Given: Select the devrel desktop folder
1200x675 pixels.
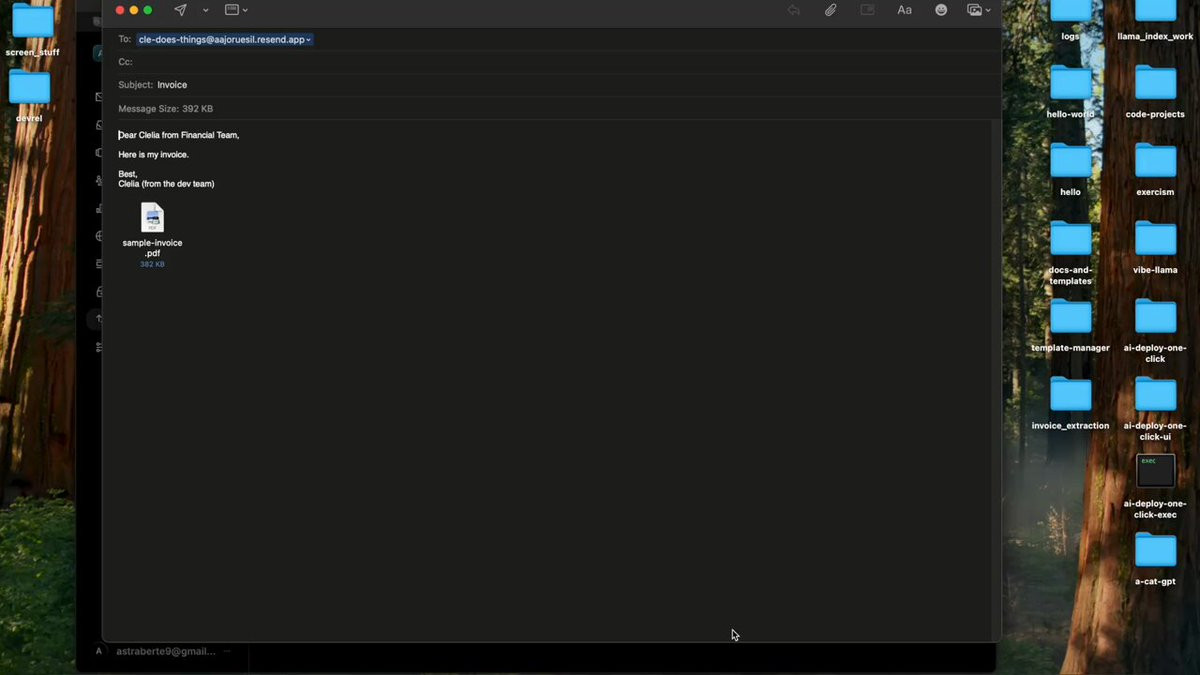Looking at the screenshot, I should coord(30,87).
